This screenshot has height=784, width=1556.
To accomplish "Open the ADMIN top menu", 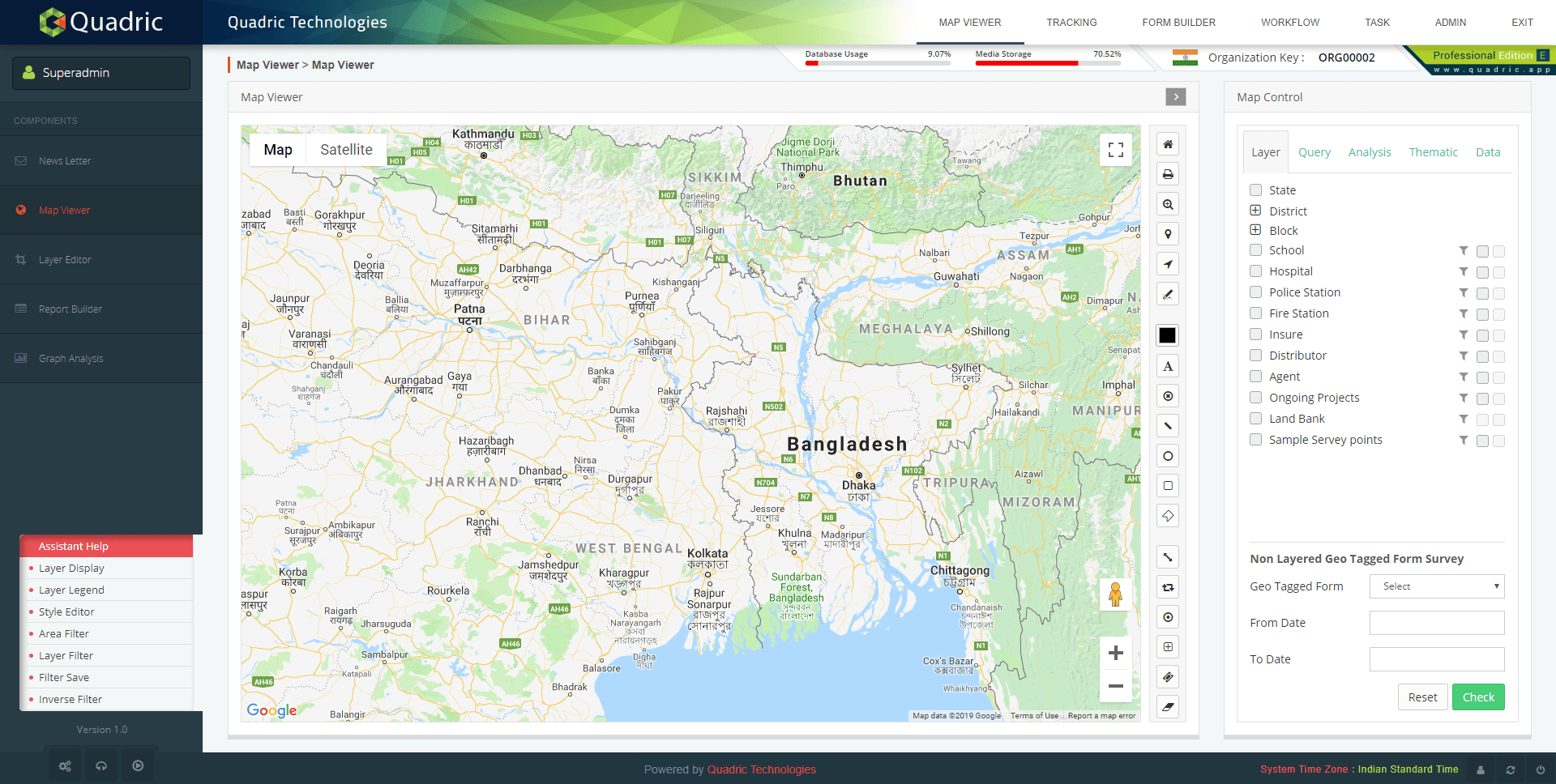I will click(1451, 23).
